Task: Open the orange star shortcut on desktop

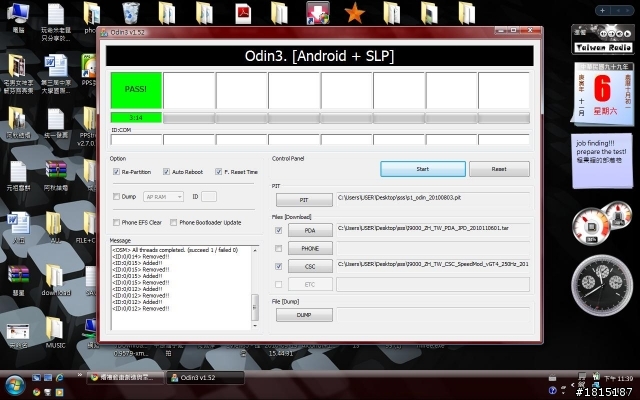Action: click(x=354, y=13)
